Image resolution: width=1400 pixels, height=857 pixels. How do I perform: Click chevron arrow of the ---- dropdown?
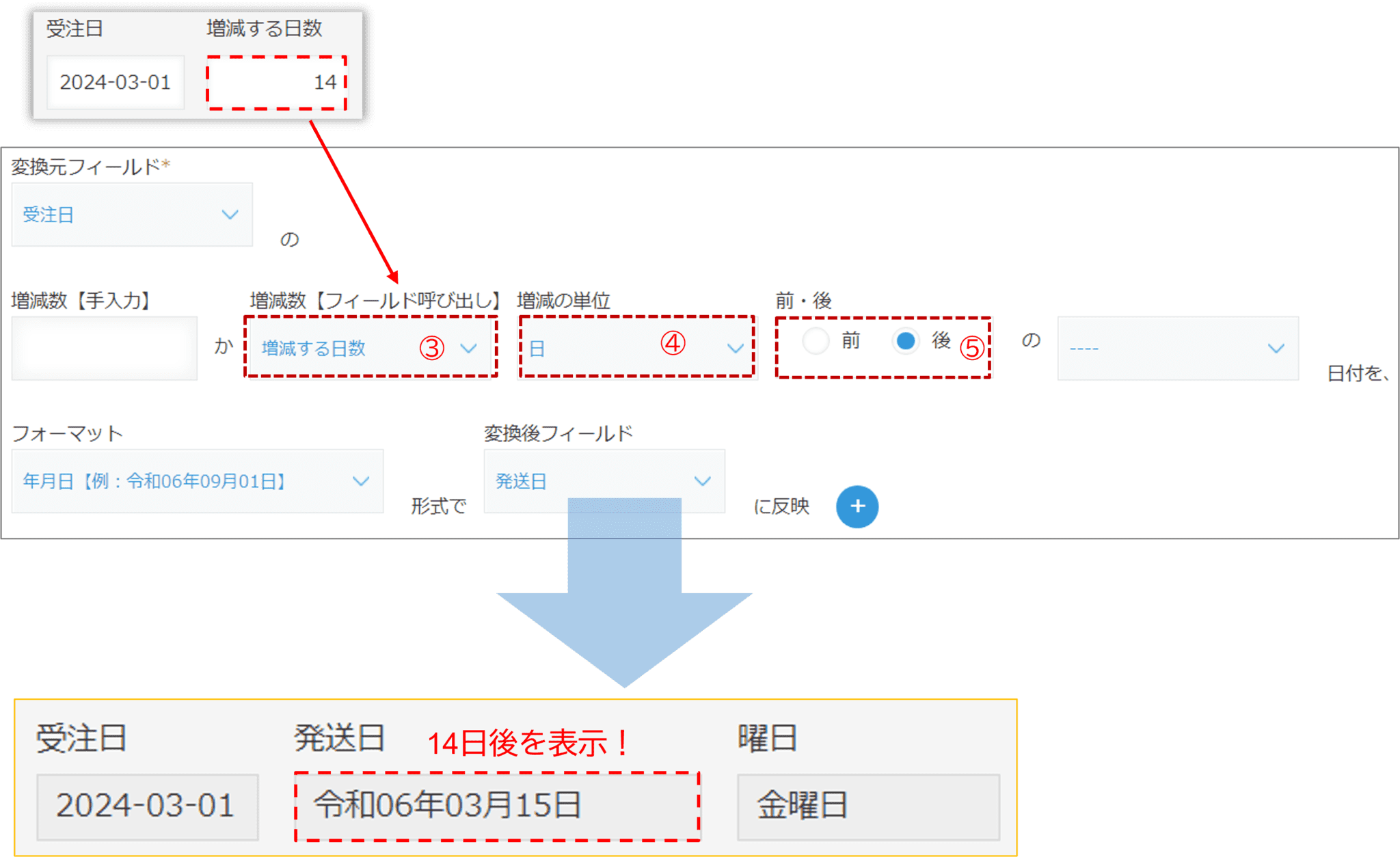(1276, 348)
